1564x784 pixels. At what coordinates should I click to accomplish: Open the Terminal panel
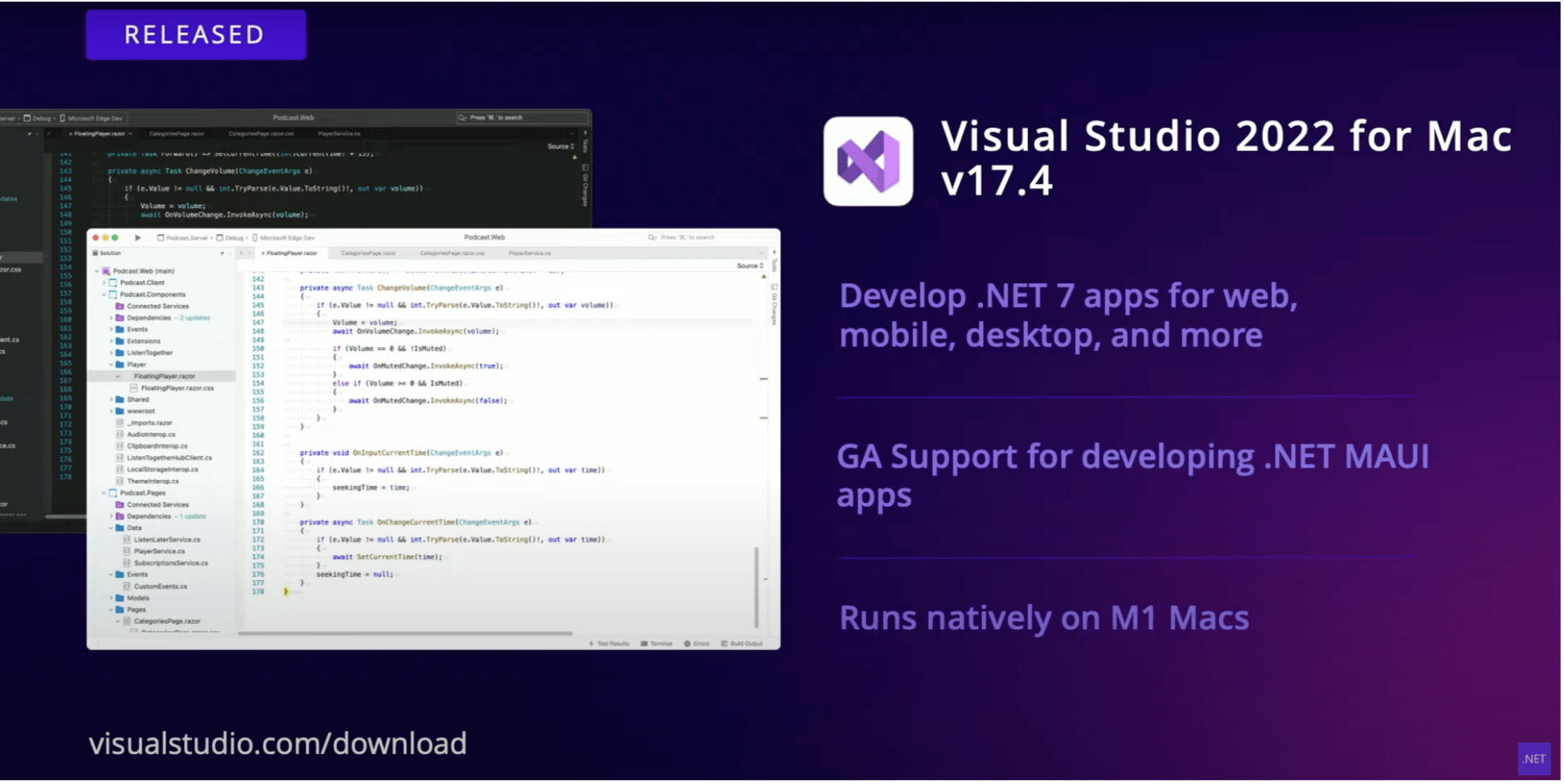[657, 644]
